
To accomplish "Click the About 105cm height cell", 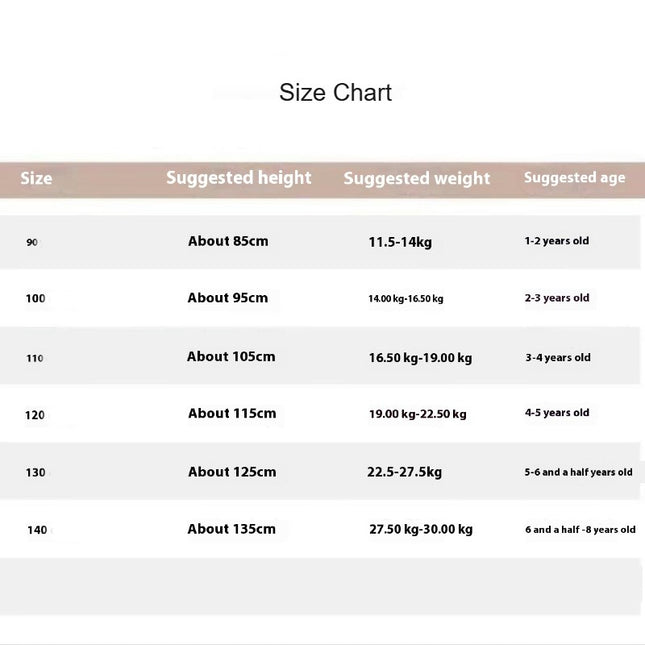I will pos(231,357).
